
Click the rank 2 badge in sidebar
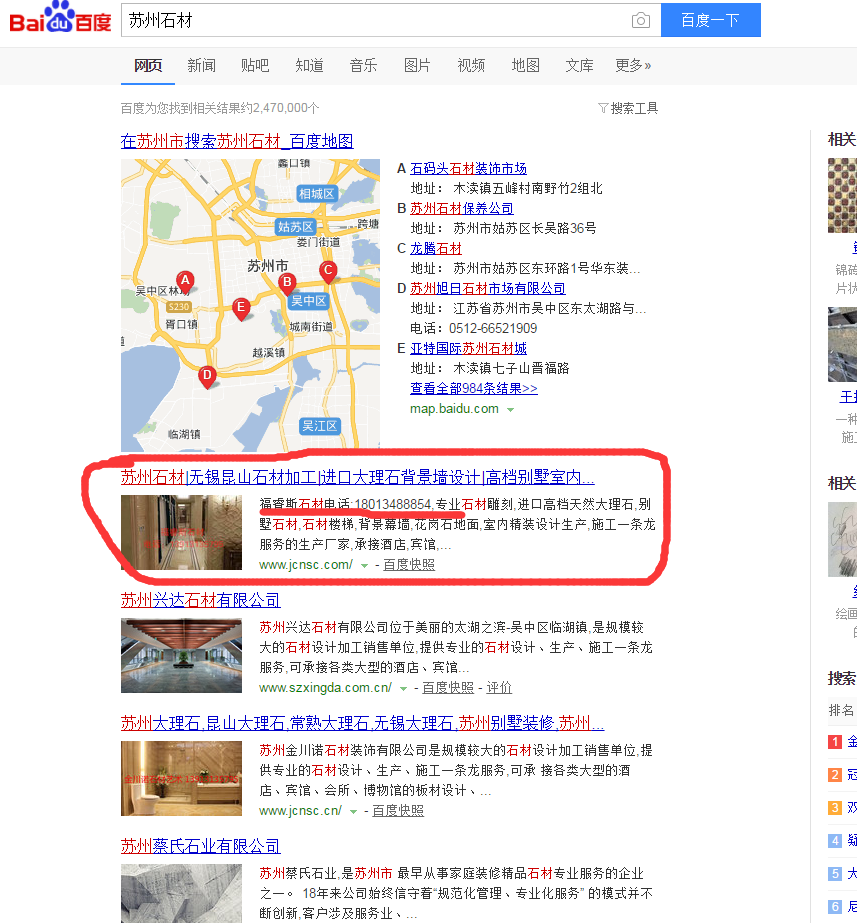(x=835, y=775)
